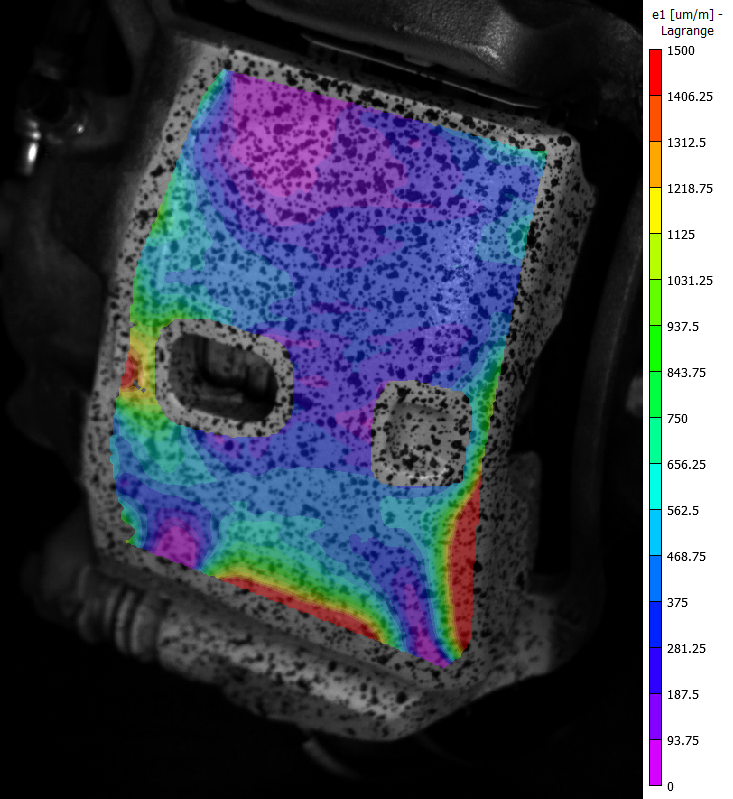Click the 93.75 scale label
733x799 pixels.
pyautogui.click(x=683, y=741)
